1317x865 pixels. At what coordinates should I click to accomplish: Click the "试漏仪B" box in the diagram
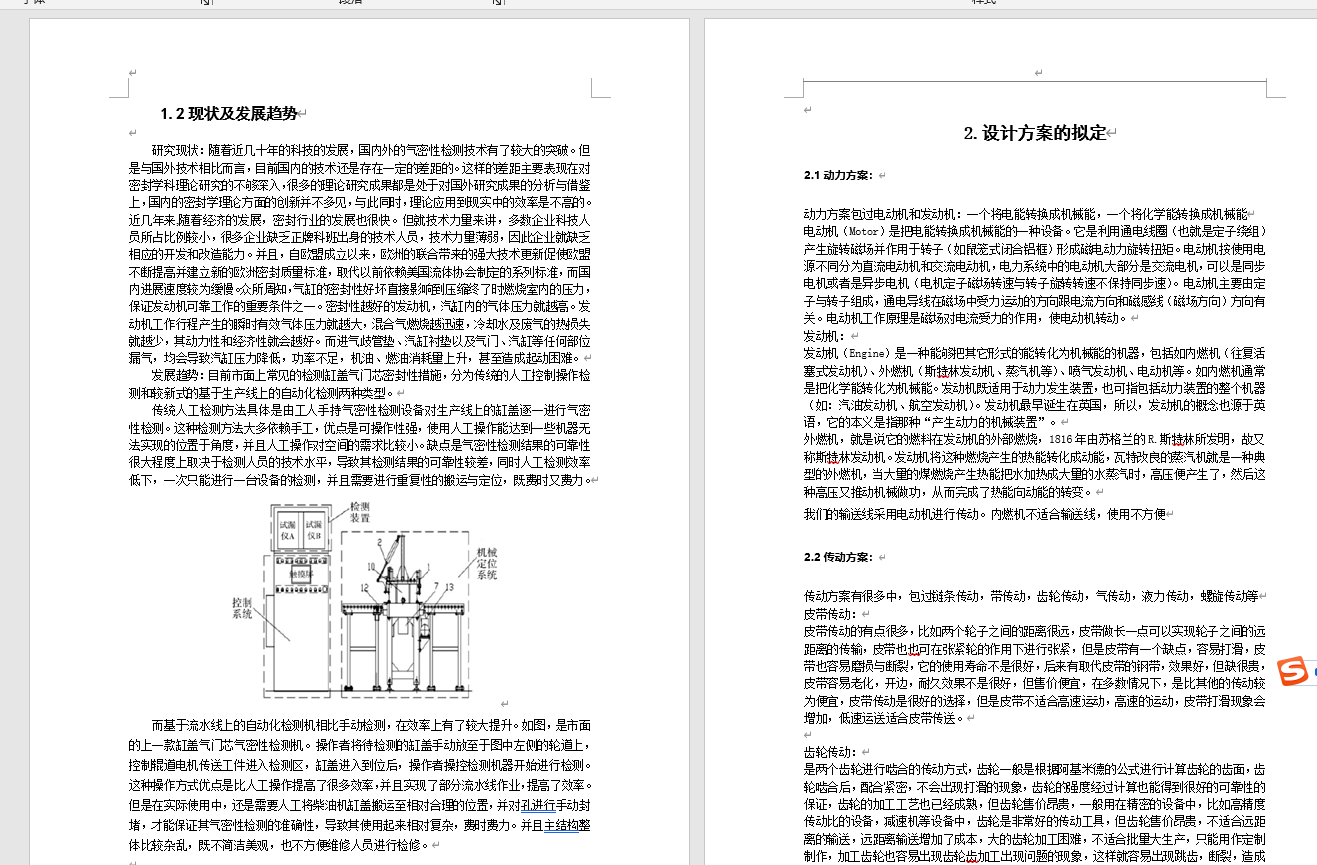point(313,530)
